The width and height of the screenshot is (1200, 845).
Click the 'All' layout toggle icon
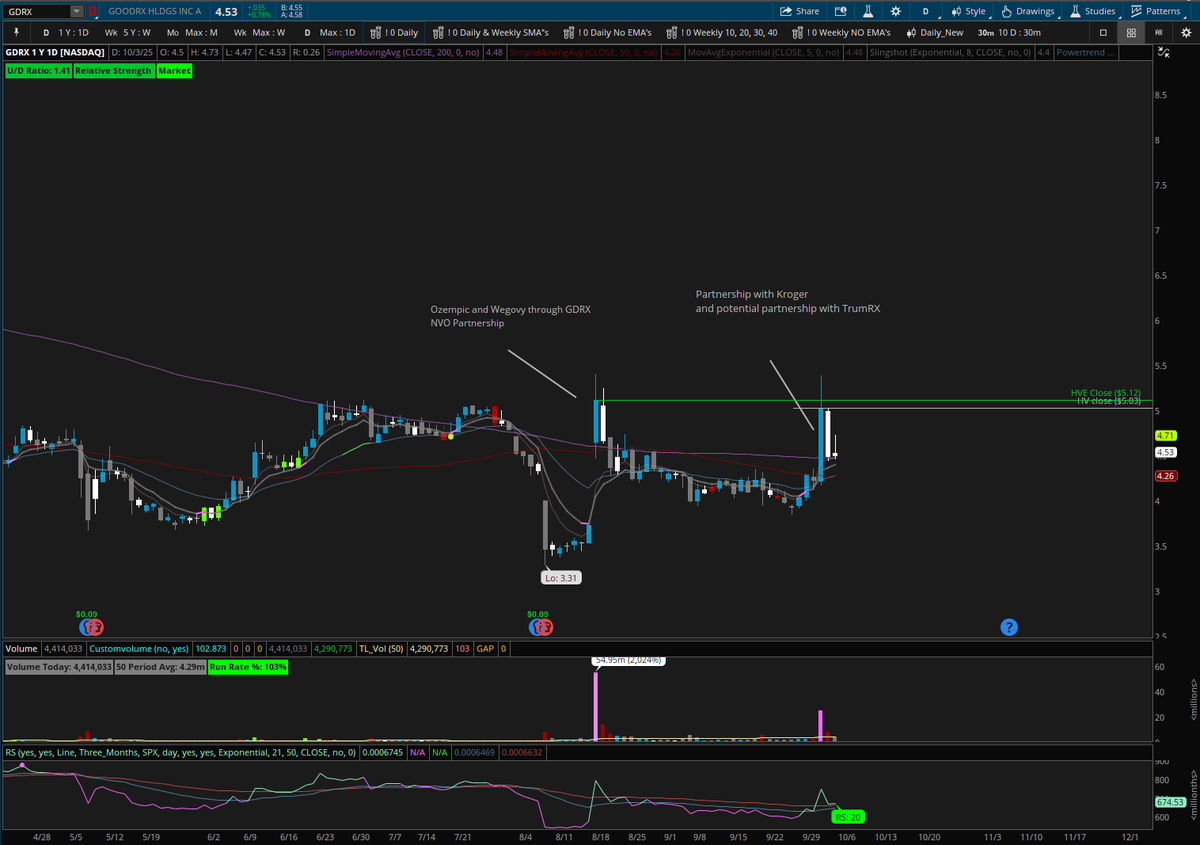click(x=1161, y=32)
